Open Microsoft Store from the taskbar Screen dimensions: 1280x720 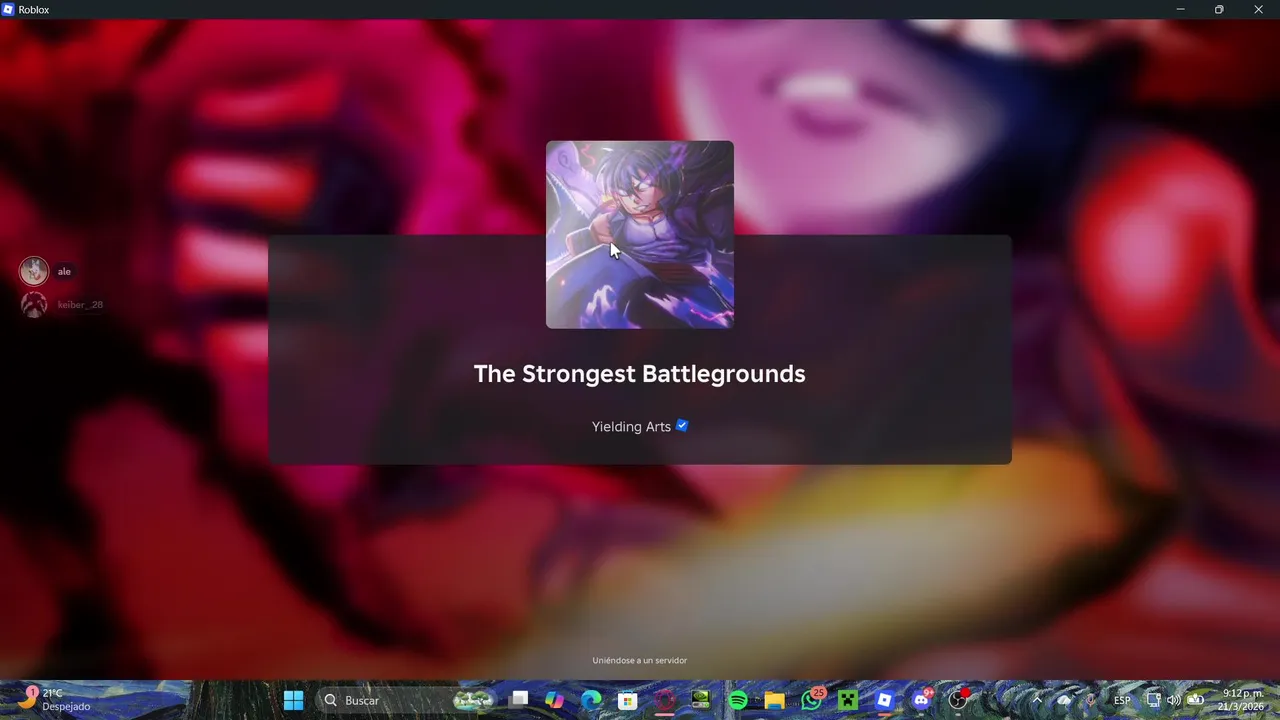click(627, 700)
